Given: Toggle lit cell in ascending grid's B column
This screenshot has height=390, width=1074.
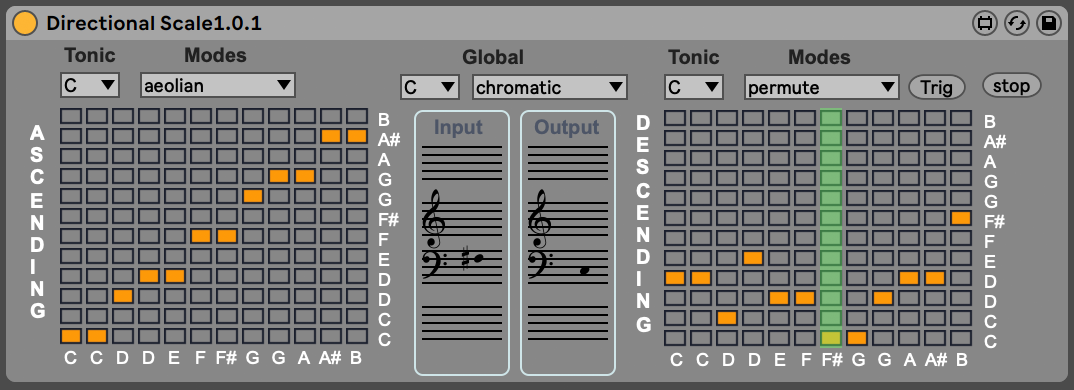Looking at the screenshot, I should click(x=357, y=136).
